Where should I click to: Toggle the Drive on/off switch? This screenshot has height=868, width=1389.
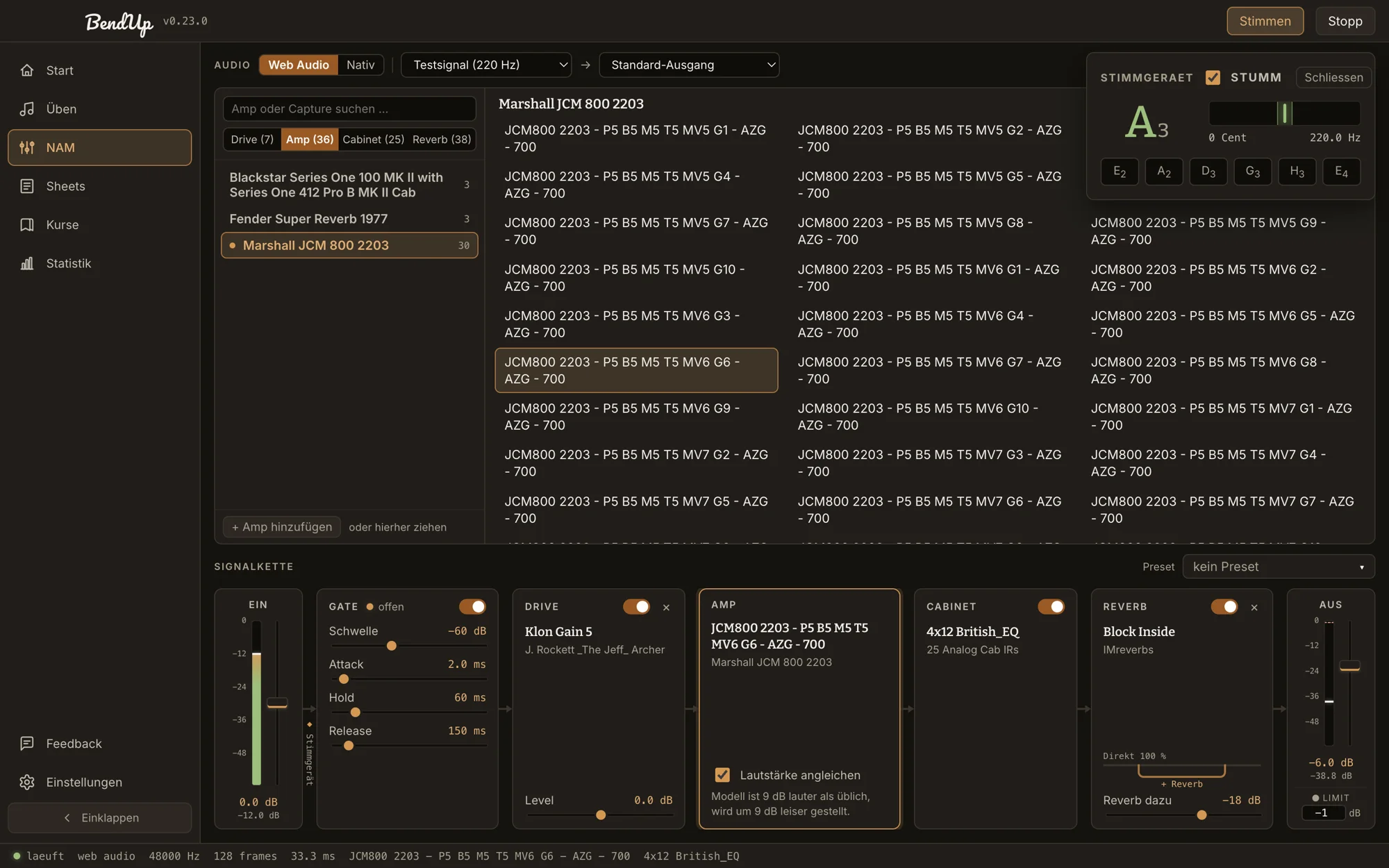[x=636, y=607]
